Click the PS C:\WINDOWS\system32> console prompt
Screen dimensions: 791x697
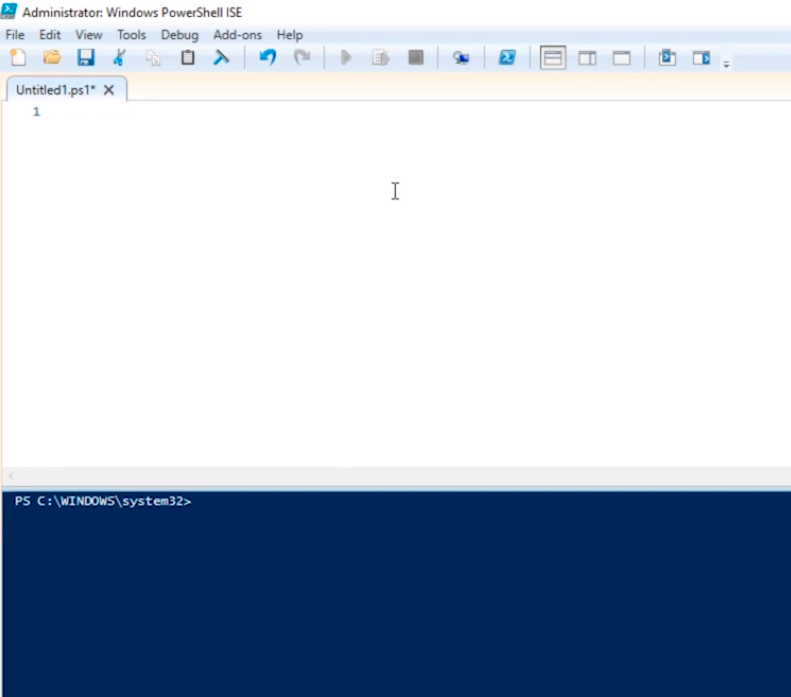(103, 501)
